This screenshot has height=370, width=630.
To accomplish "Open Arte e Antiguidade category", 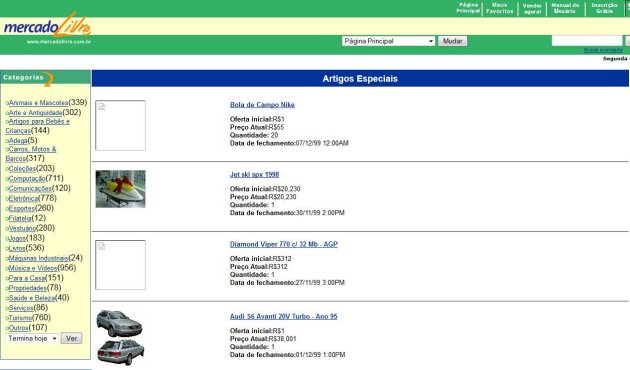I will 35,113.
